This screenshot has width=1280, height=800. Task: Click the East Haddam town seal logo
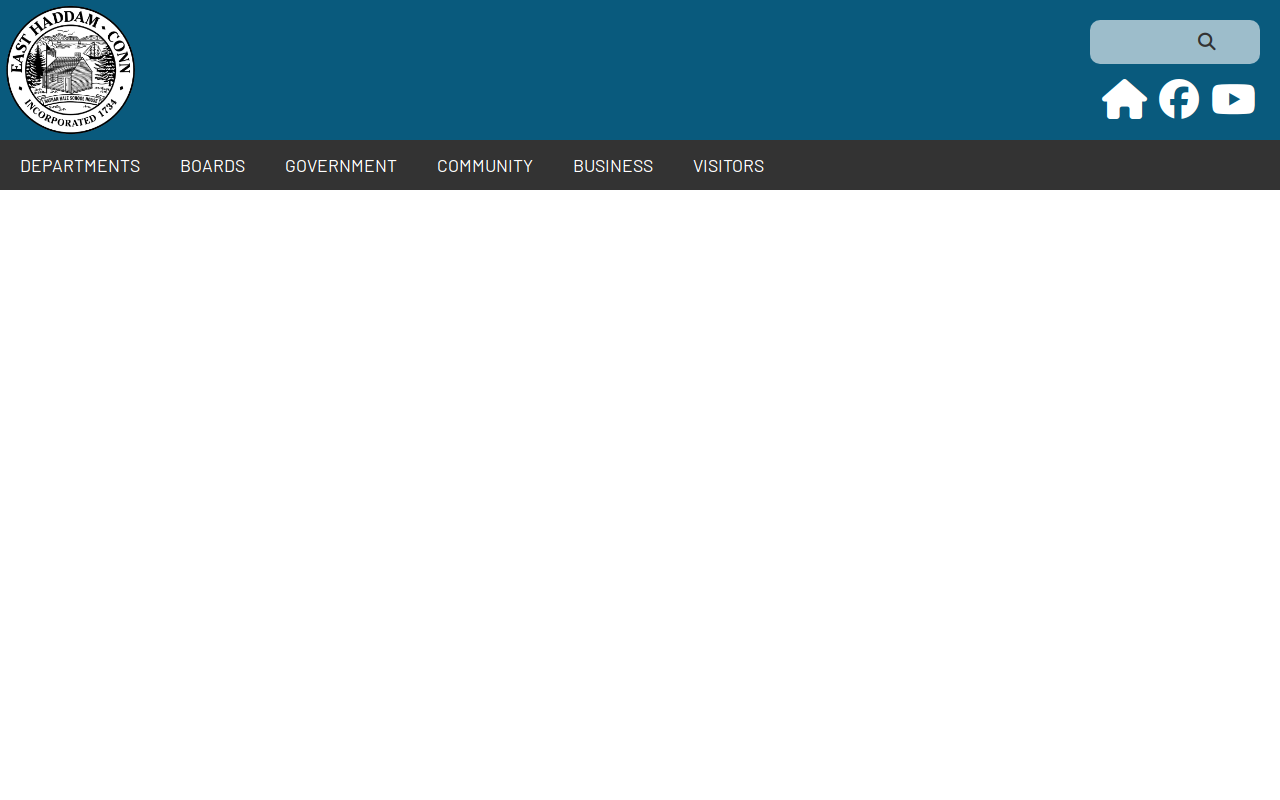[x=70, y=70]
